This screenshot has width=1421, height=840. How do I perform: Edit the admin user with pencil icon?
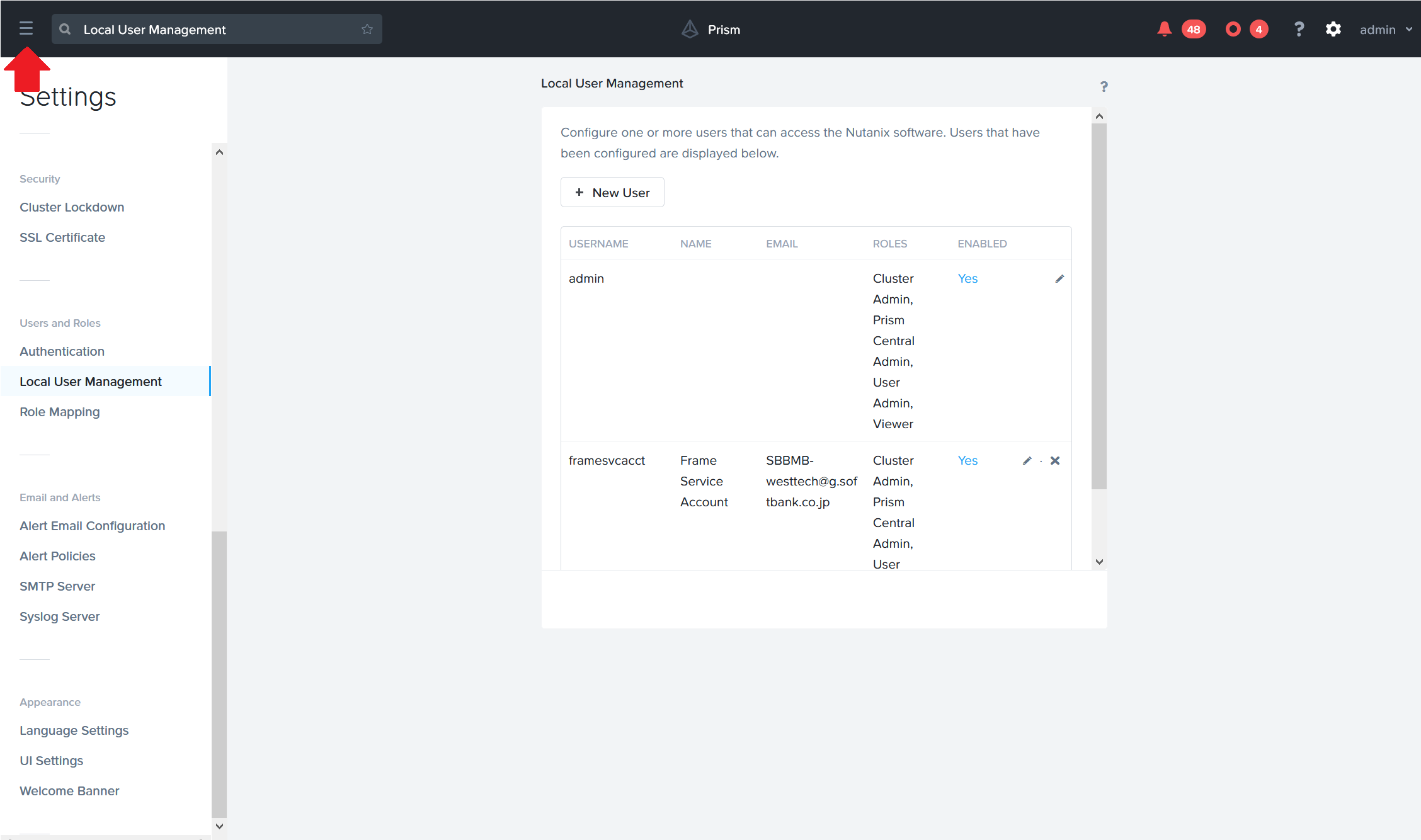click(x=1059, y=278)
